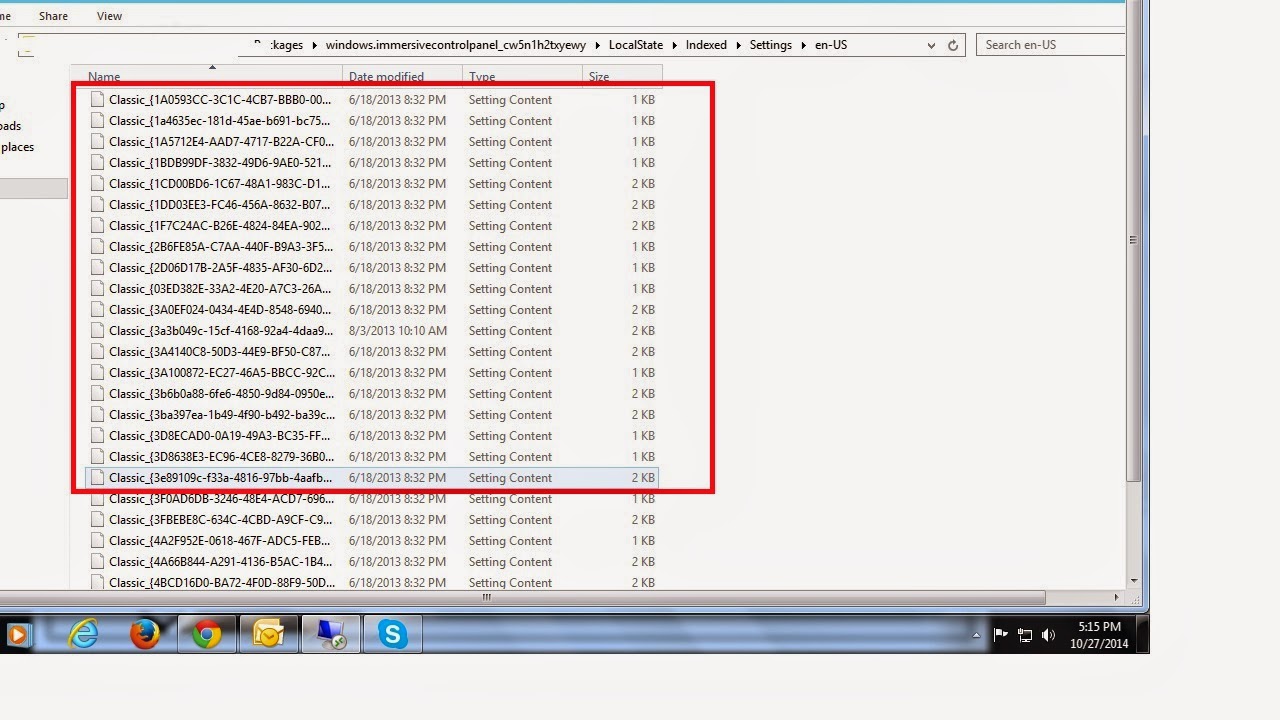The height and width of the screenshot is (720, 1280).
Task: Sort by the Date modified column header
Action: 387,76
